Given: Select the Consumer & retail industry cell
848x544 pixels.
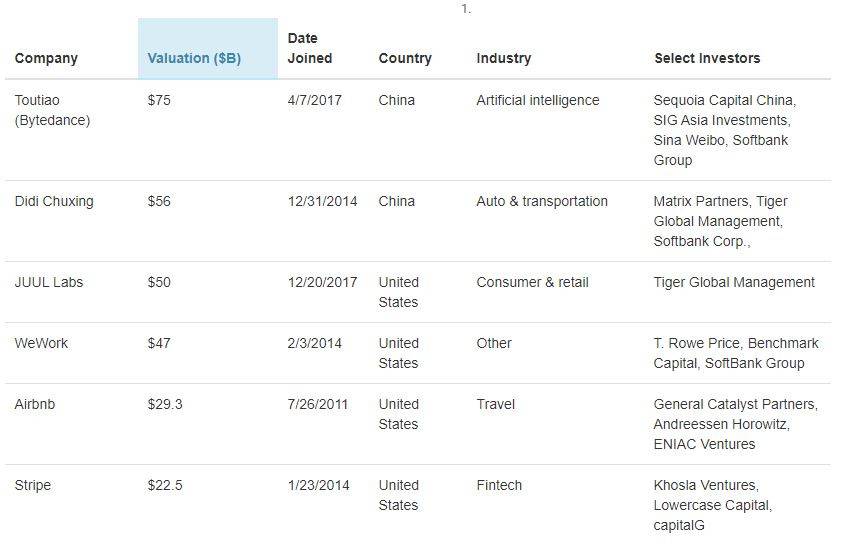Looking at the screenshot, I should tap(532, 282).
